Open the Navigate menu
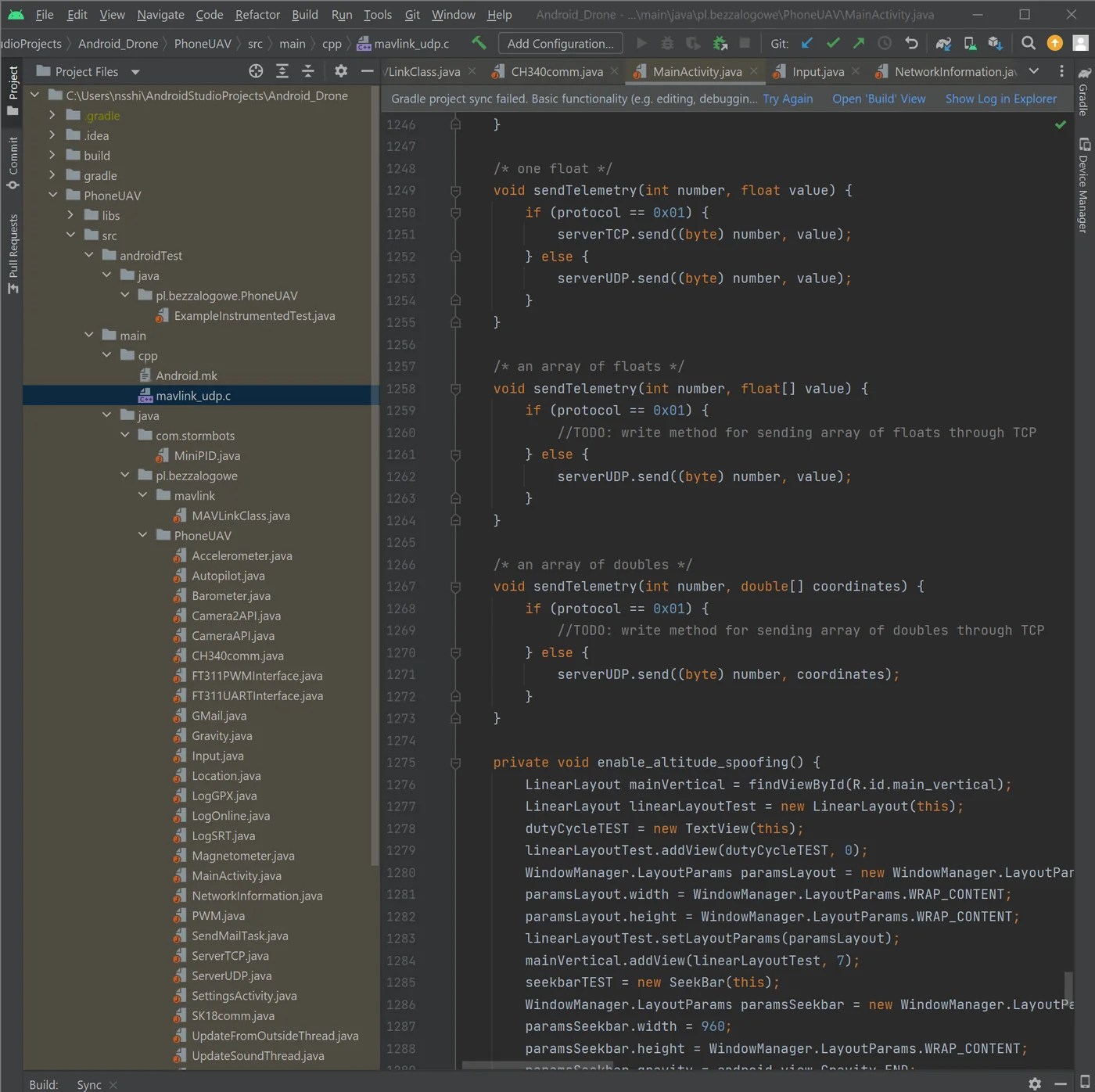This screenshot has height=1092, width=1095. tap(160, 14)
